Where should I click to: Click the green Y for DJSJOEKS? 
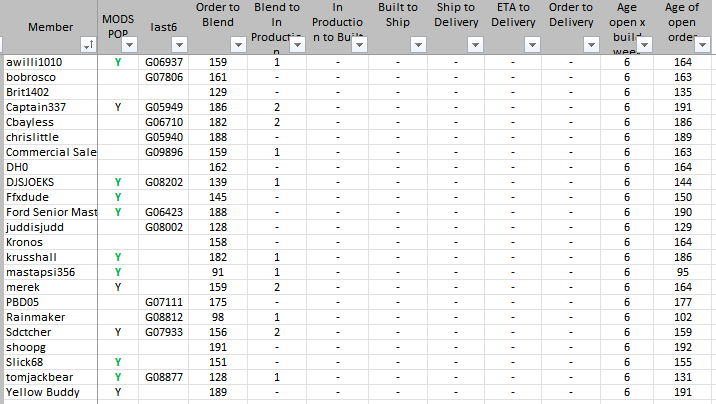(118, 182)
